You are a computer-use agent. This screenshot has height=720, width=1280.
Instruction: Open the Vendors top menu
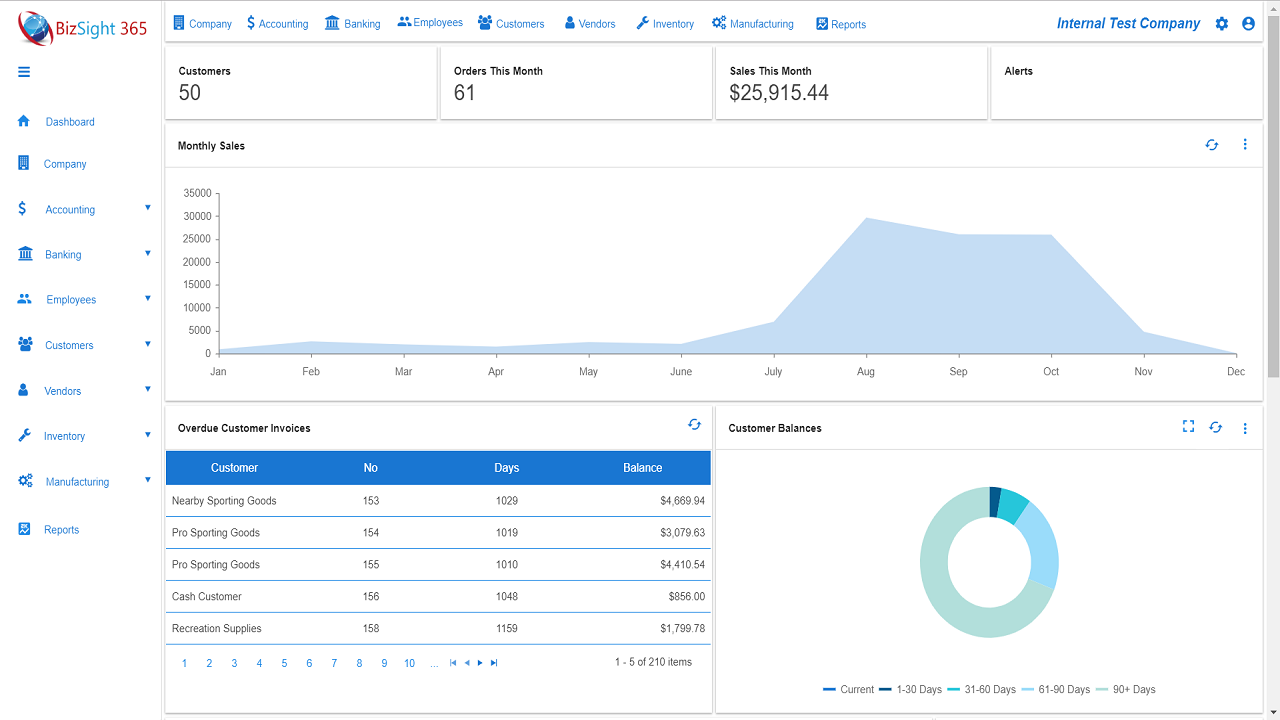pos(590,23)
